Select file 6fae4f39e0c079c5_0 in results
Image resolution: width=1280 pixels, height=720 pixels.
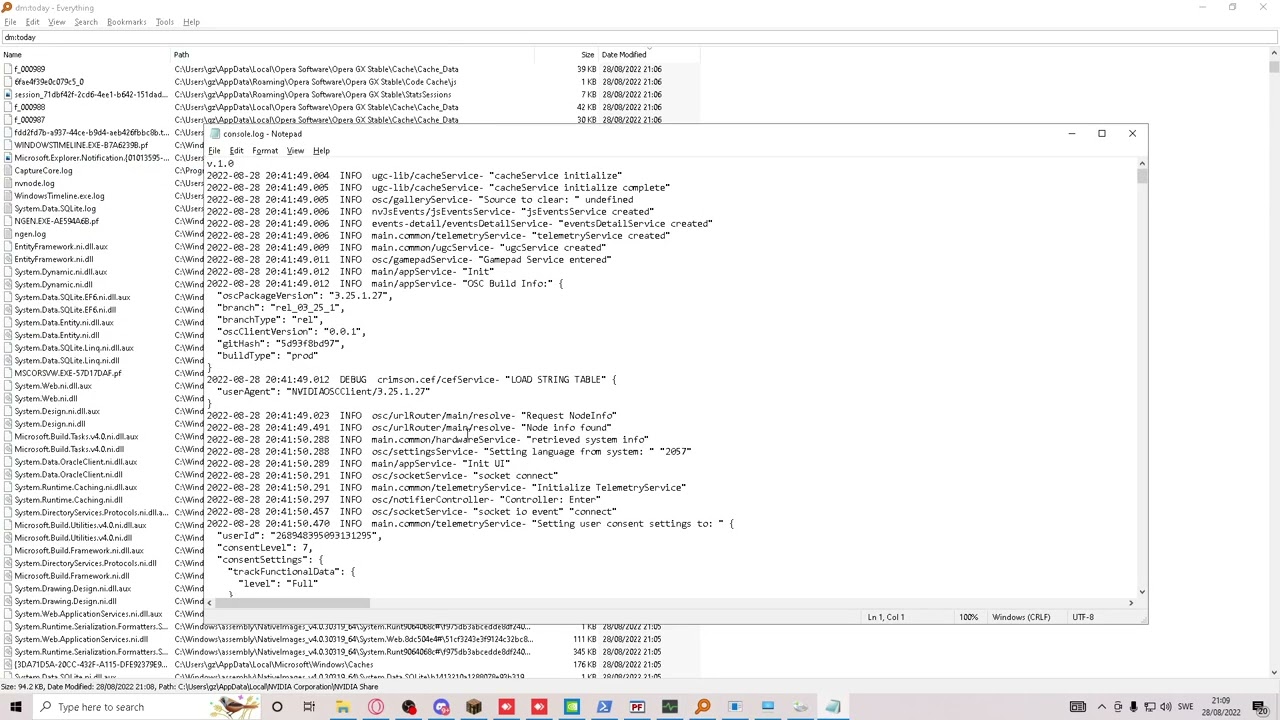49,82
